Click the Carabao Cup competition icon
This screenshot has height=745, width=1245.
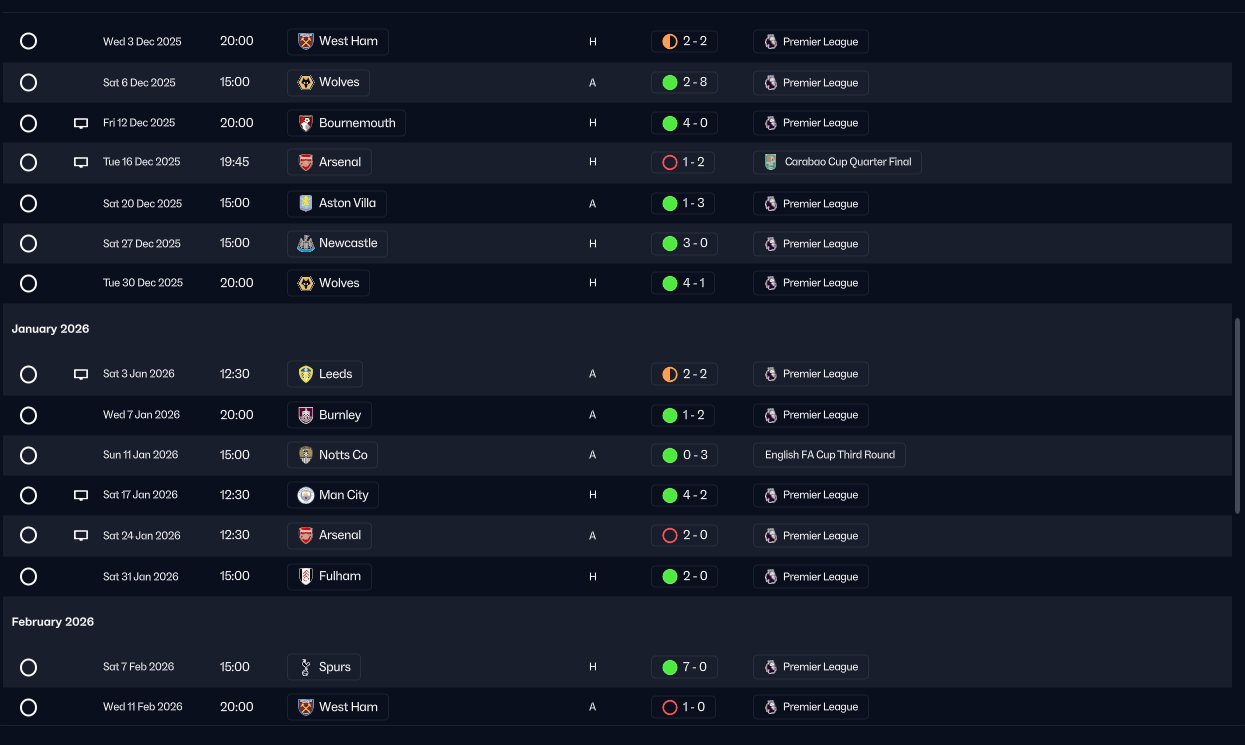770,162
